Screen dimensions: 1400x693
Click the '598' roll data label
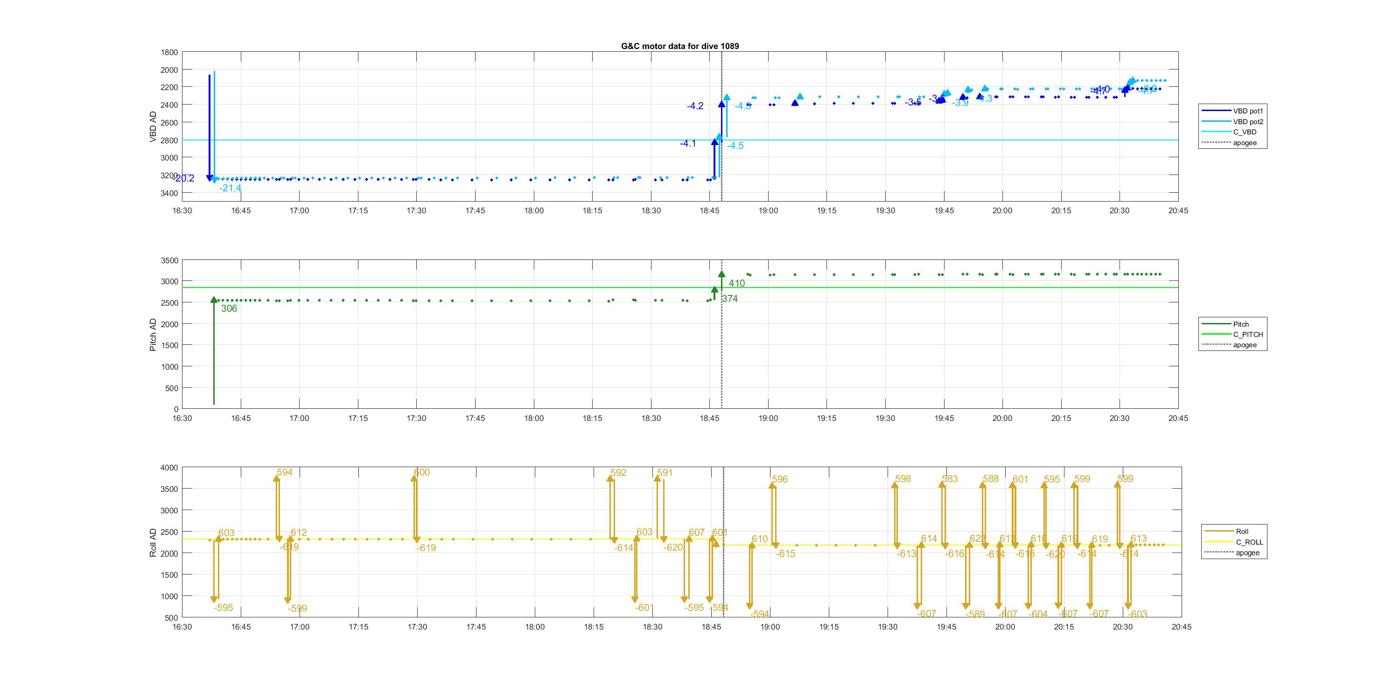tap(903, 480)
